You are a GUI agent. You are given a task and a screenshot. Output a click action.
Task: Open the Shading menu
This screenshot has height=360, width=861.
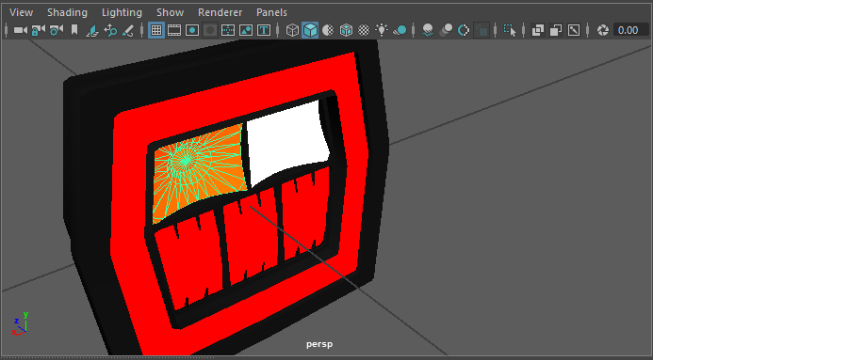tap(67, 12)
